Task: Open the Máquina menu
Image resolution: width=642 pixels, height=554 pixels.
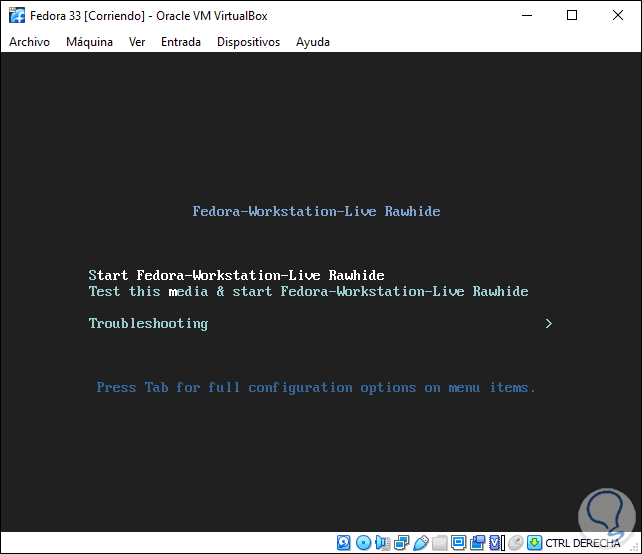Action: [x=89, y=42]
